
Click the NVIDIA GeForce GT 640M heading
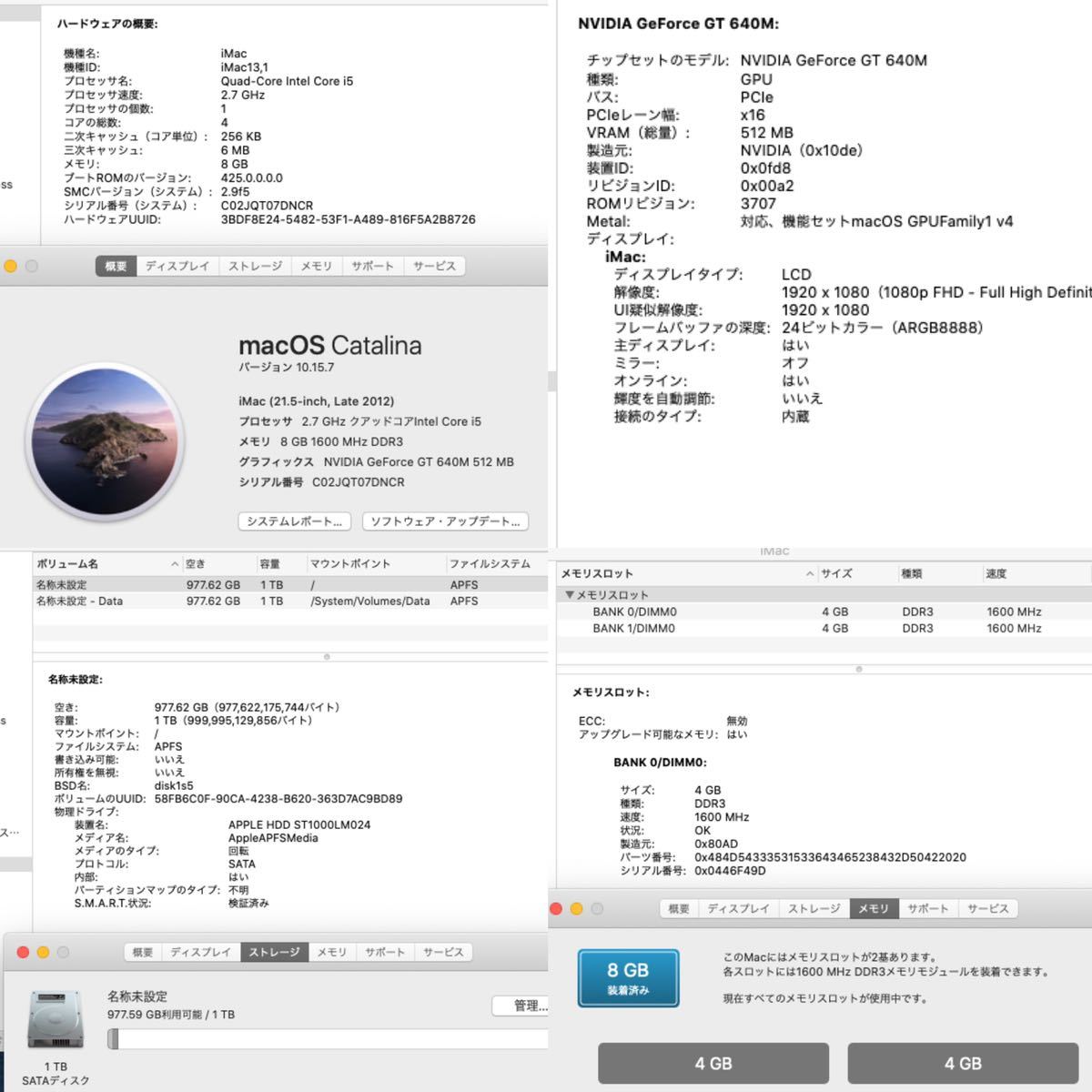[x=679, y=24]
